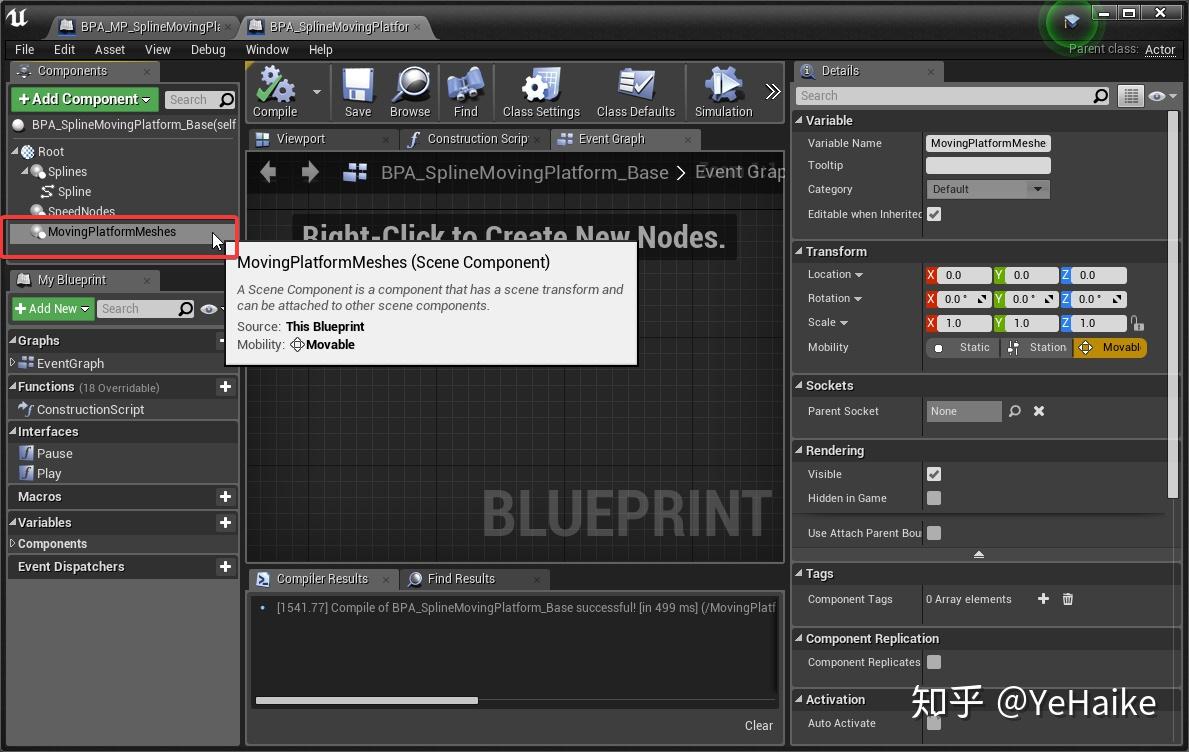Viewport: 1189px width, 752px height.
Task: Enable Component Replicates checkbox
Action: (x=934, y=662)
